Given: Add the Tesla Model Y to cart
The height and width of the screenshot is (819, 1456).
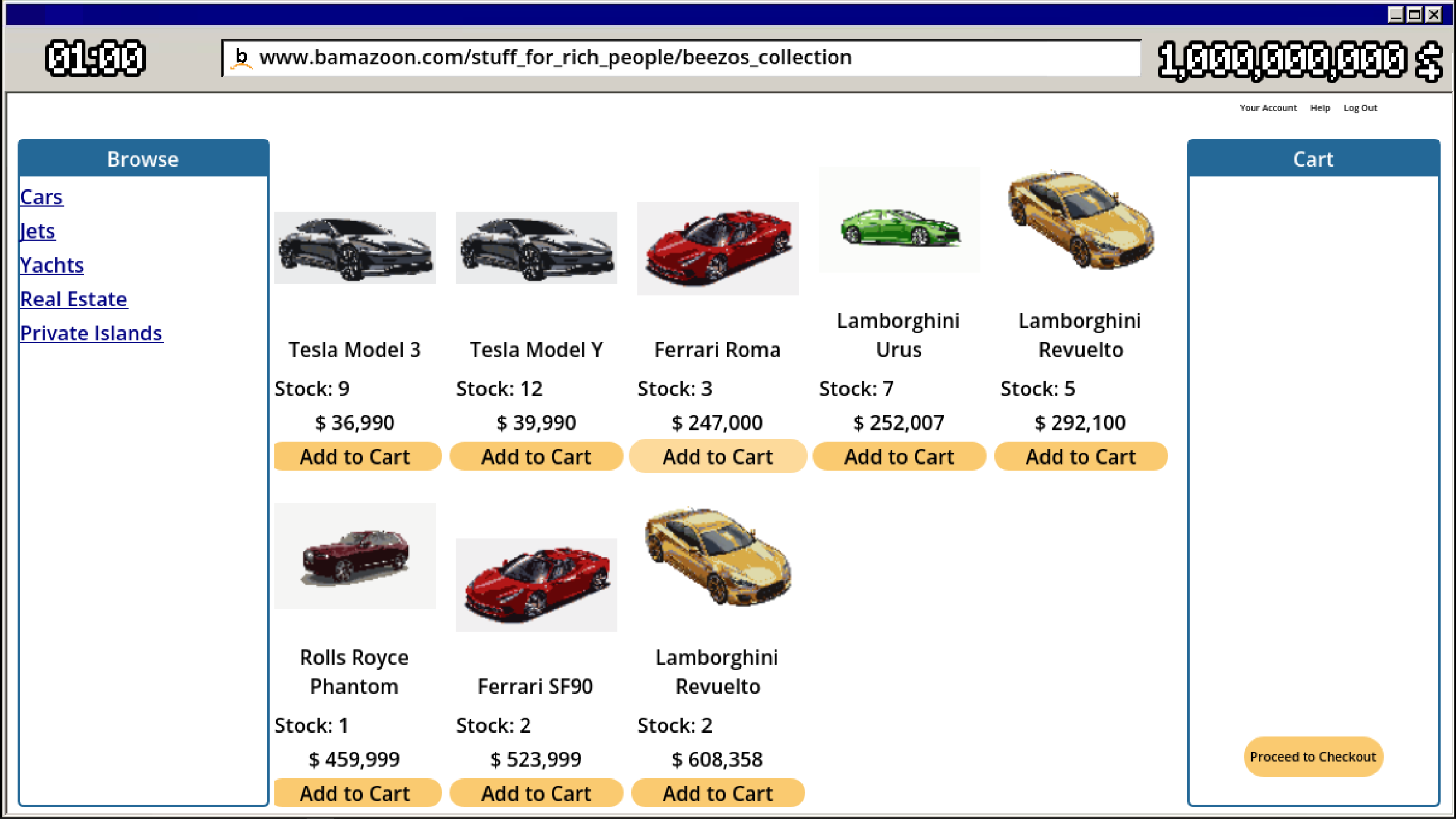Looking at the screenshot, I should tap(537, 456).
